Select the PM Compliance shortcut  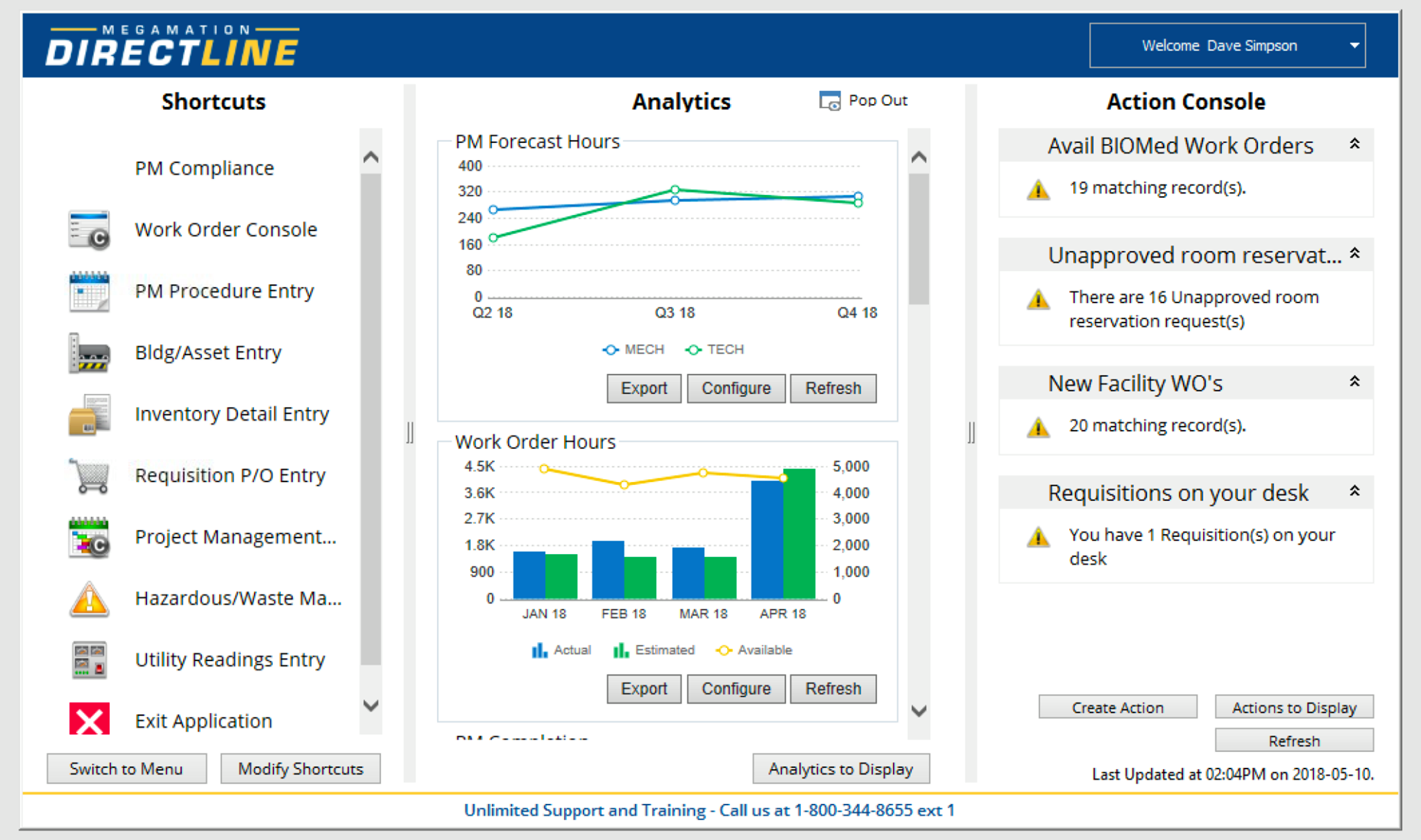(204, 167)
